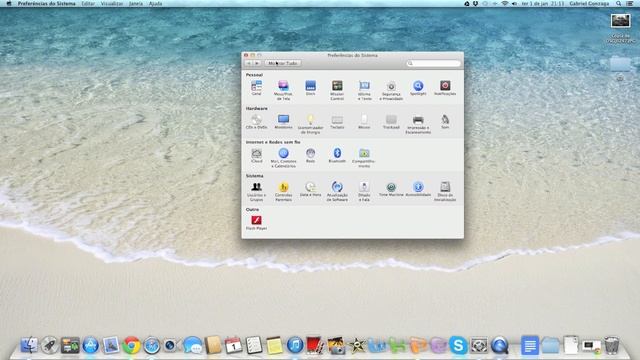This screenshot has width=640, height=360.
Task: Open the Apple menu
Action: pos(9,3)
